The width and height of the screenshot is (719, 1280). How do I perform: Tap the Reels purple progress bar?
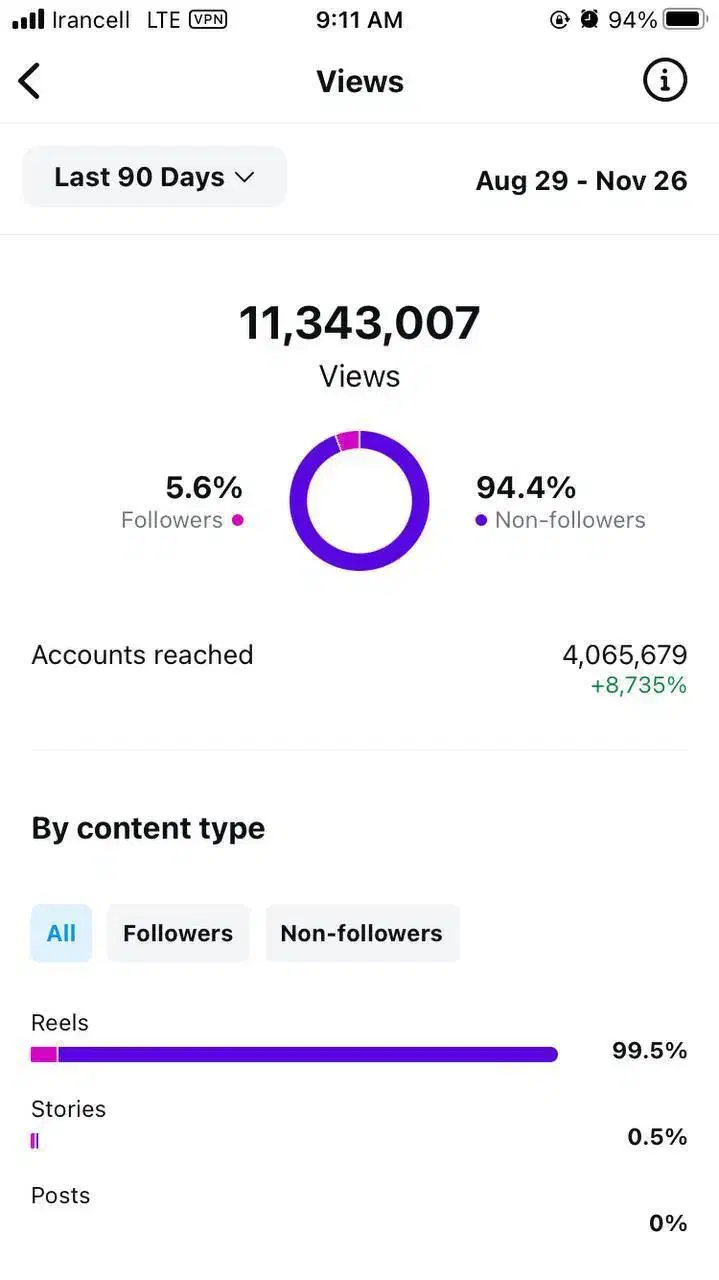coord(306,1054)
